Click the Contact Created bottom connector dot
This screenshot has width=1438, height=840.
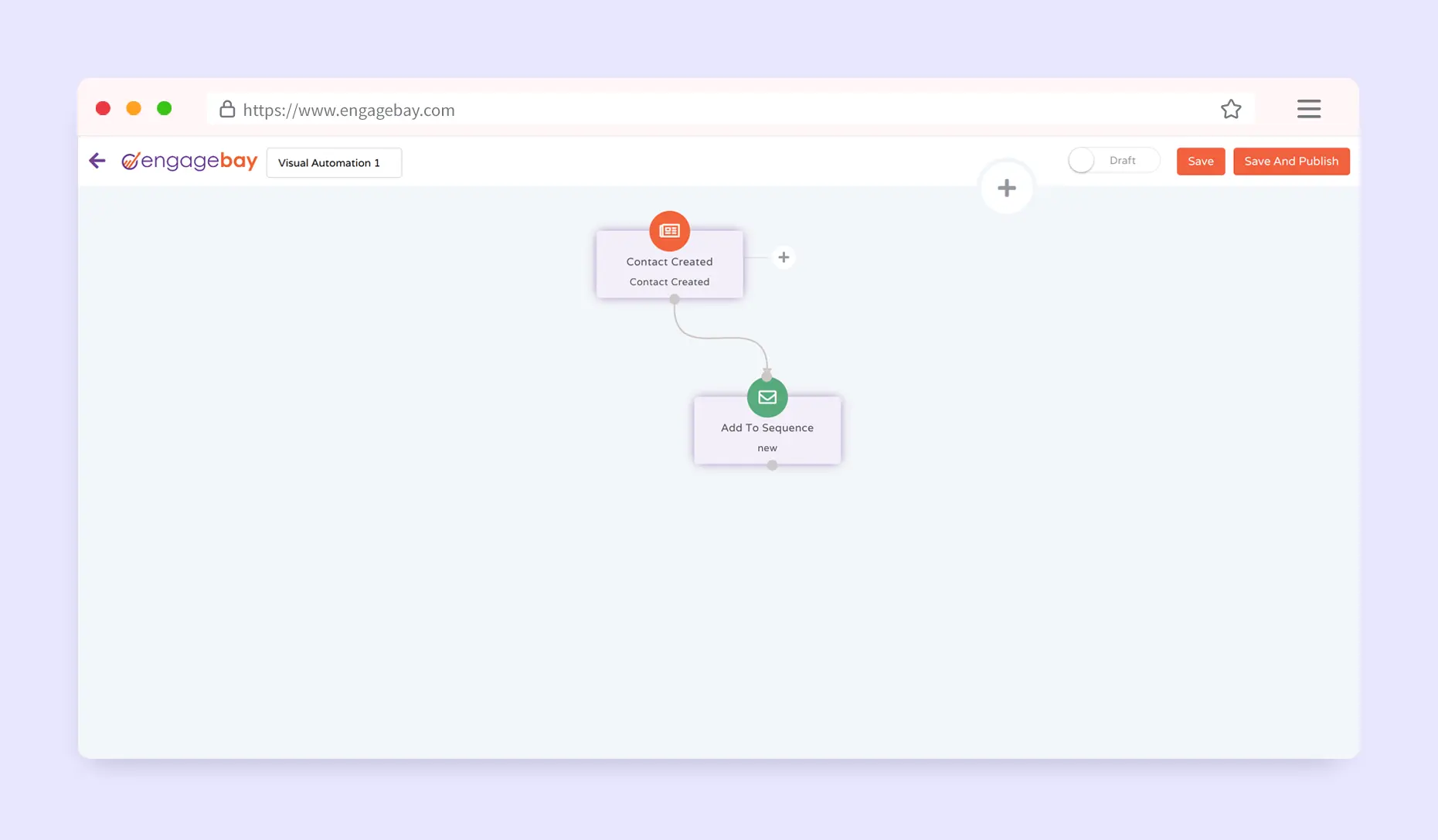(x=675, y=299)
